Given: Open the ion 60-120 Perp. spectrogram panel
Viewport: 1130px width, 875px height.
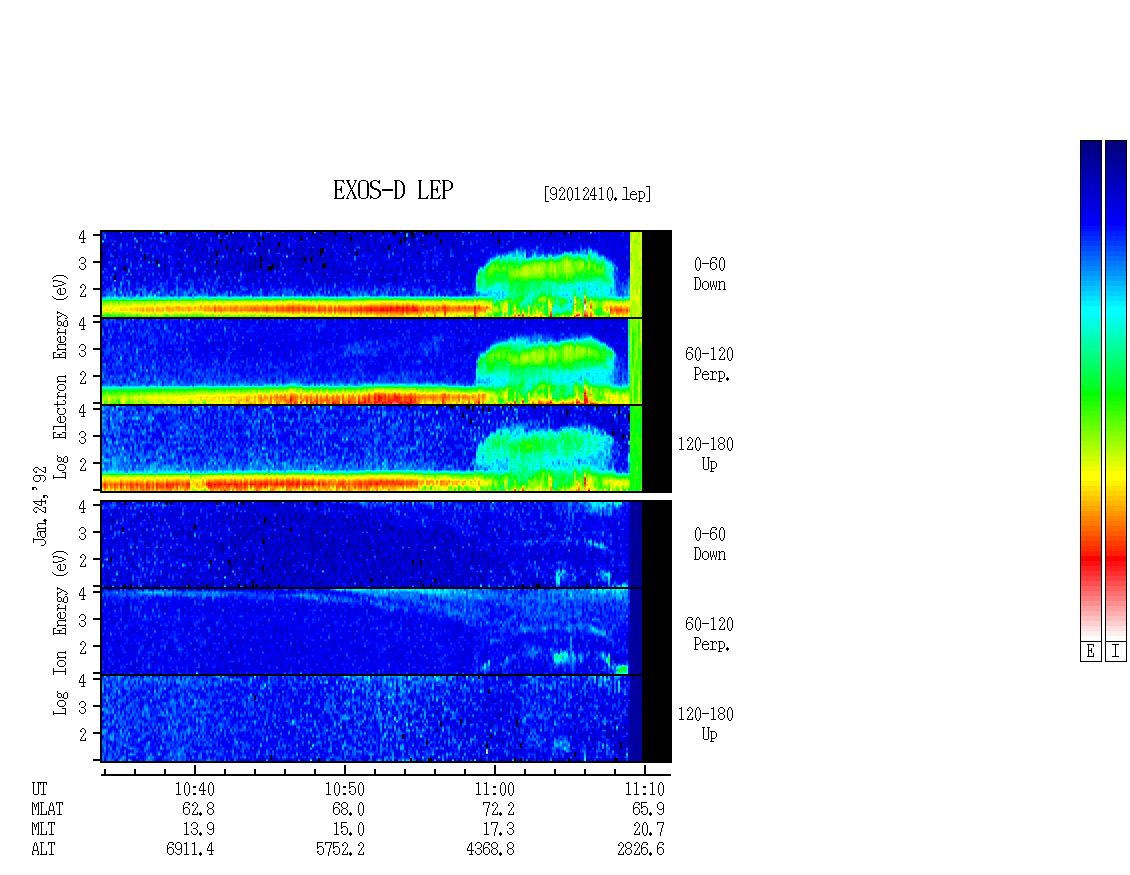Looking at the screenshot, I should [386, 631].
